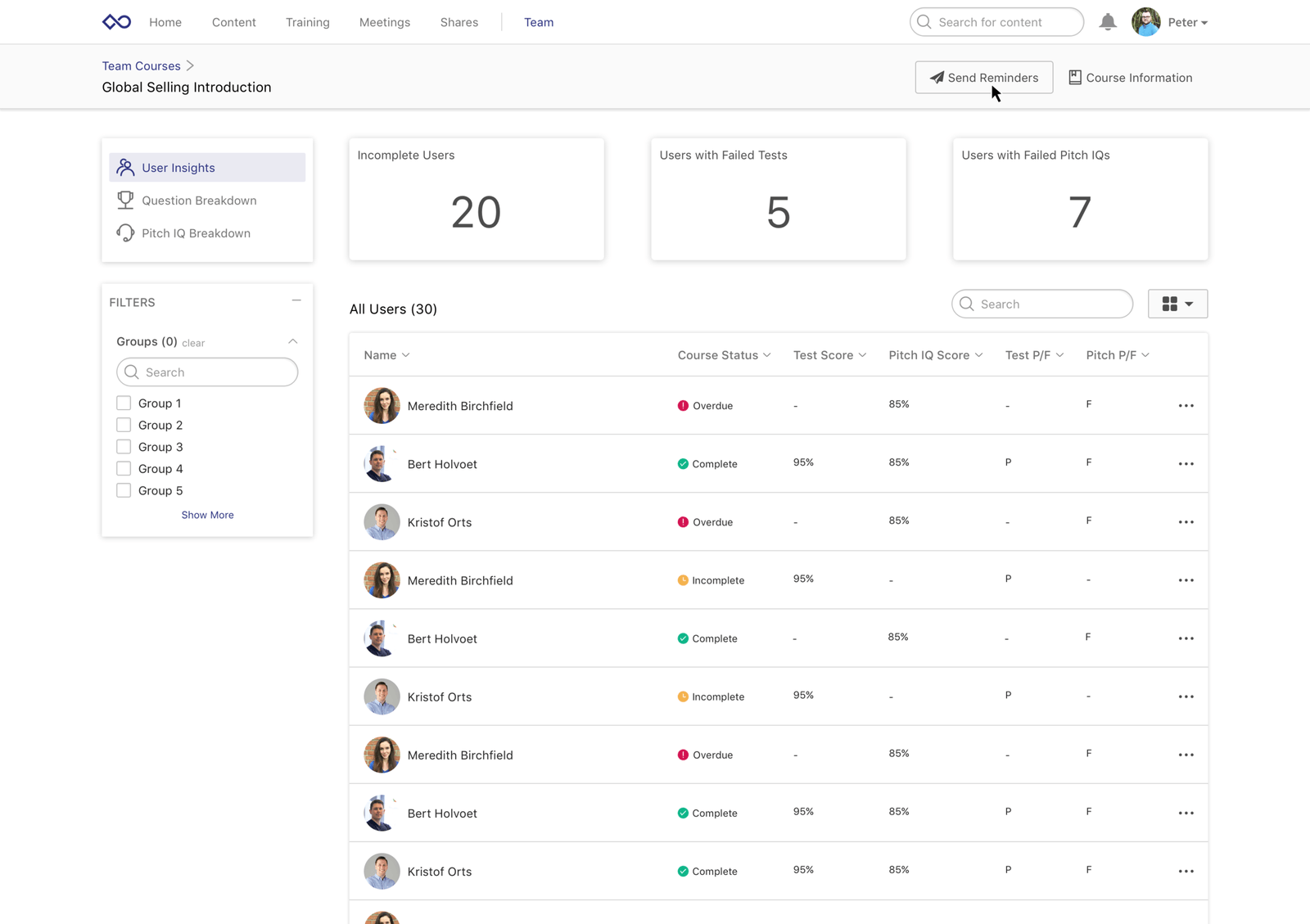The image size is (1310, 924).
Task: Open grid view switcher dropdown
Action: (1177, 304)
